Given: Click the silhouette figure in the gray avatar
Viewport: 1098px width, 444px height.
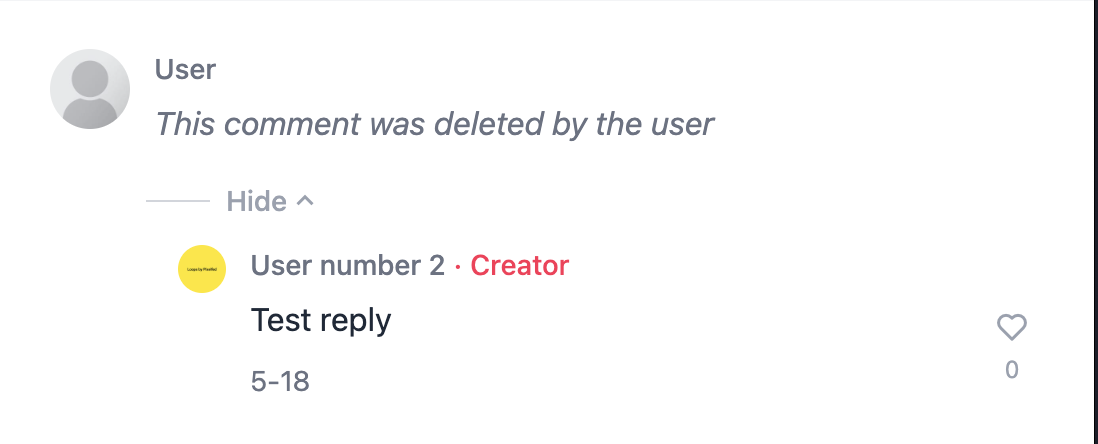Looking at the screenshot, I should (x=90, y=95).
